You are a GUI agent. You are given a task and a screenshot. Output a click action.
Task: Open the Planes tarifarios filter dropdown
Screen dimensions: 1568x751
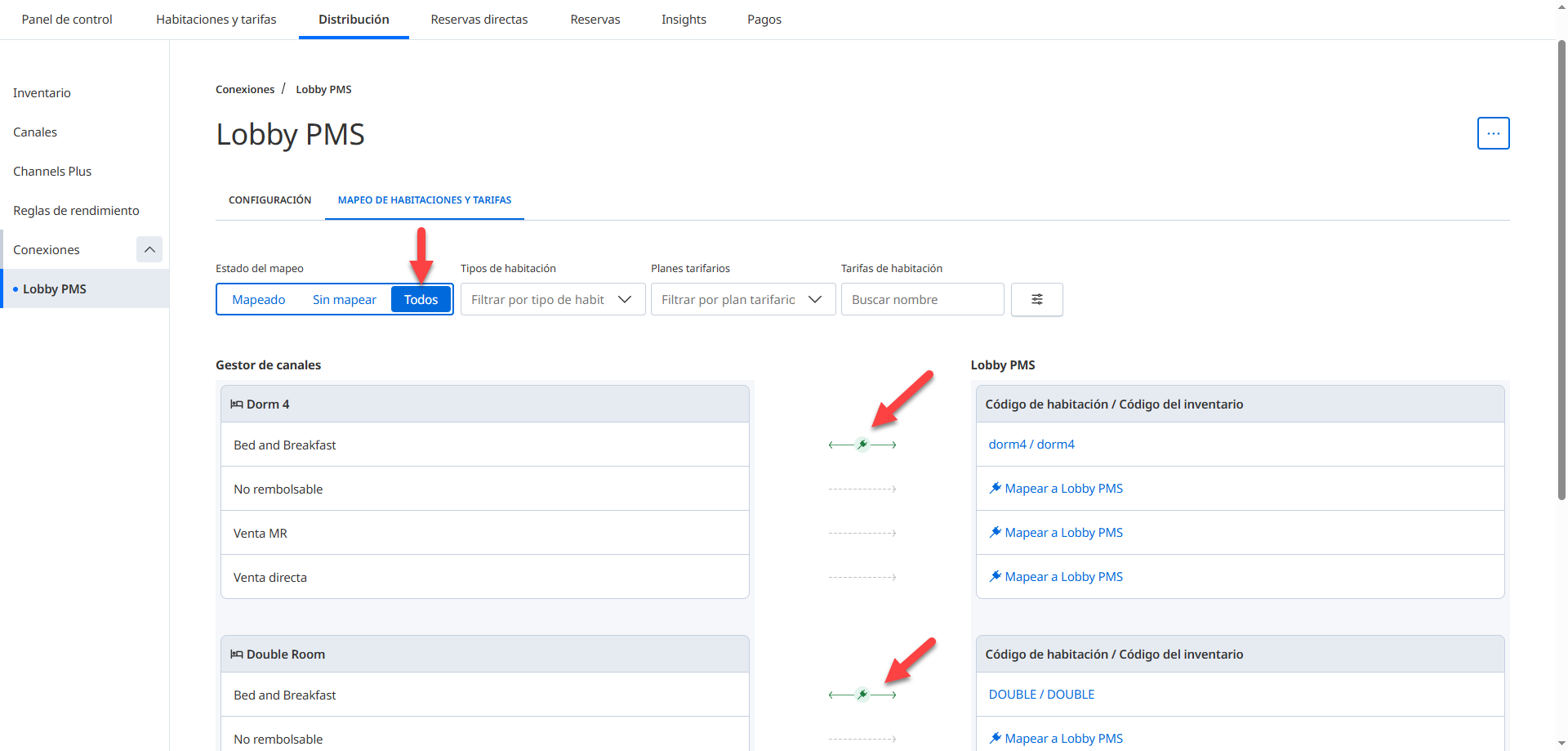743,299
